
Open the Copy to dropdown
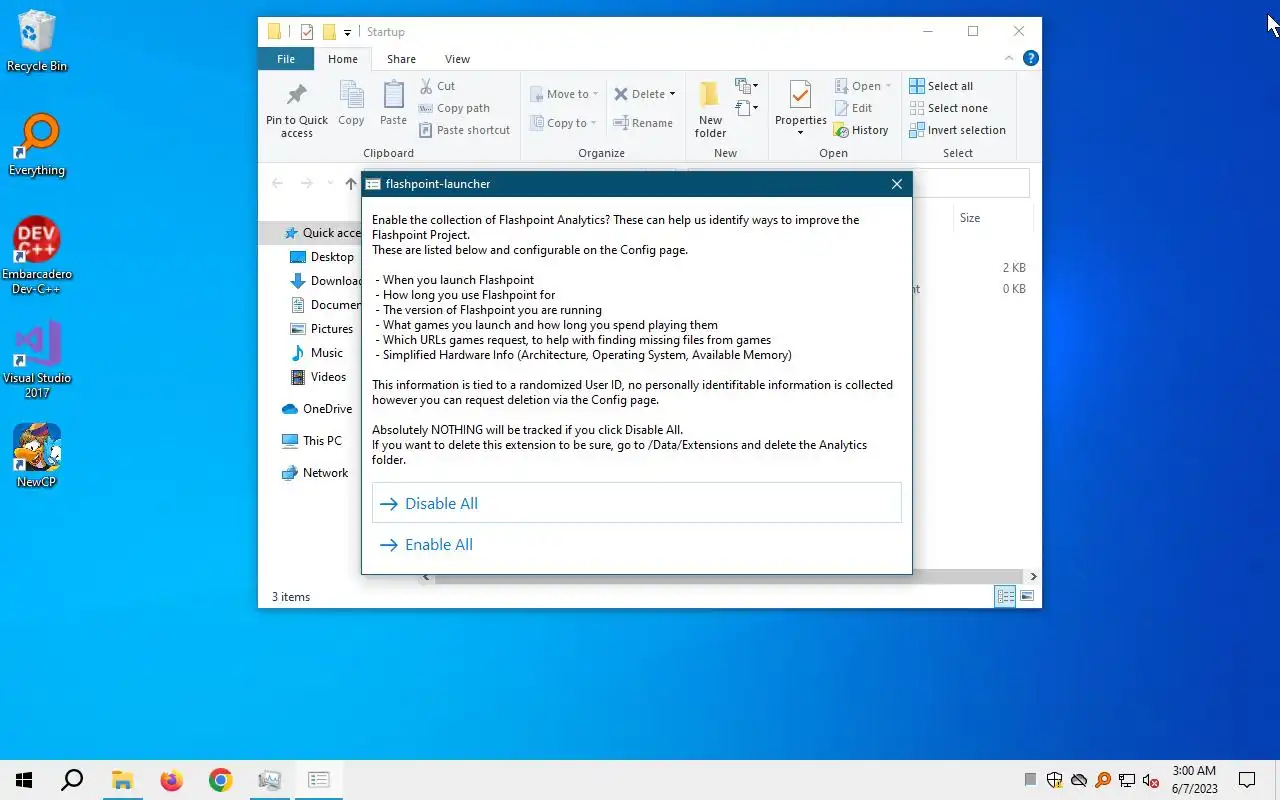[x=564, y=123]
